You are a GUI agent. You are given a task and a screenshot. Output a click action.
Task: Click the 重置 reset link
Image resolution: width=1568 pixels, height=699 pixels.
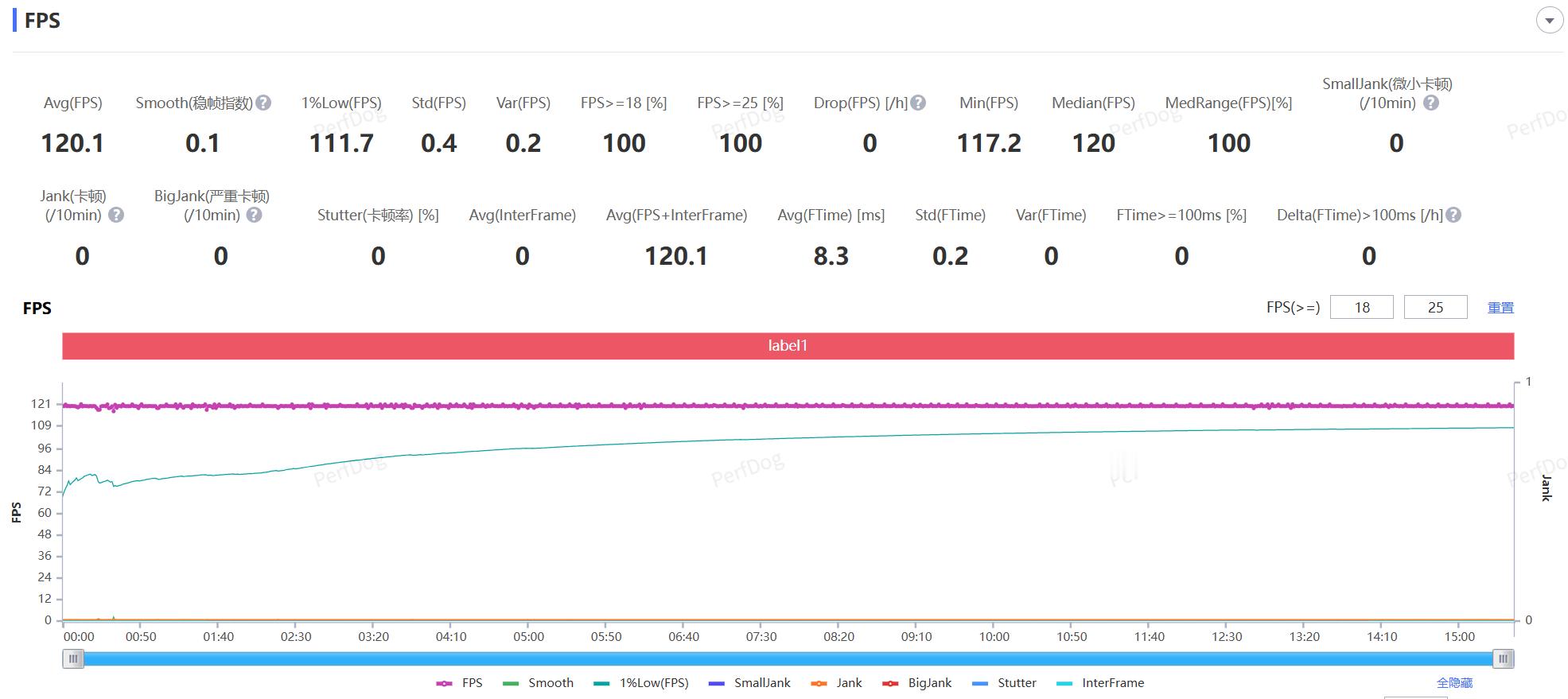1500,308
